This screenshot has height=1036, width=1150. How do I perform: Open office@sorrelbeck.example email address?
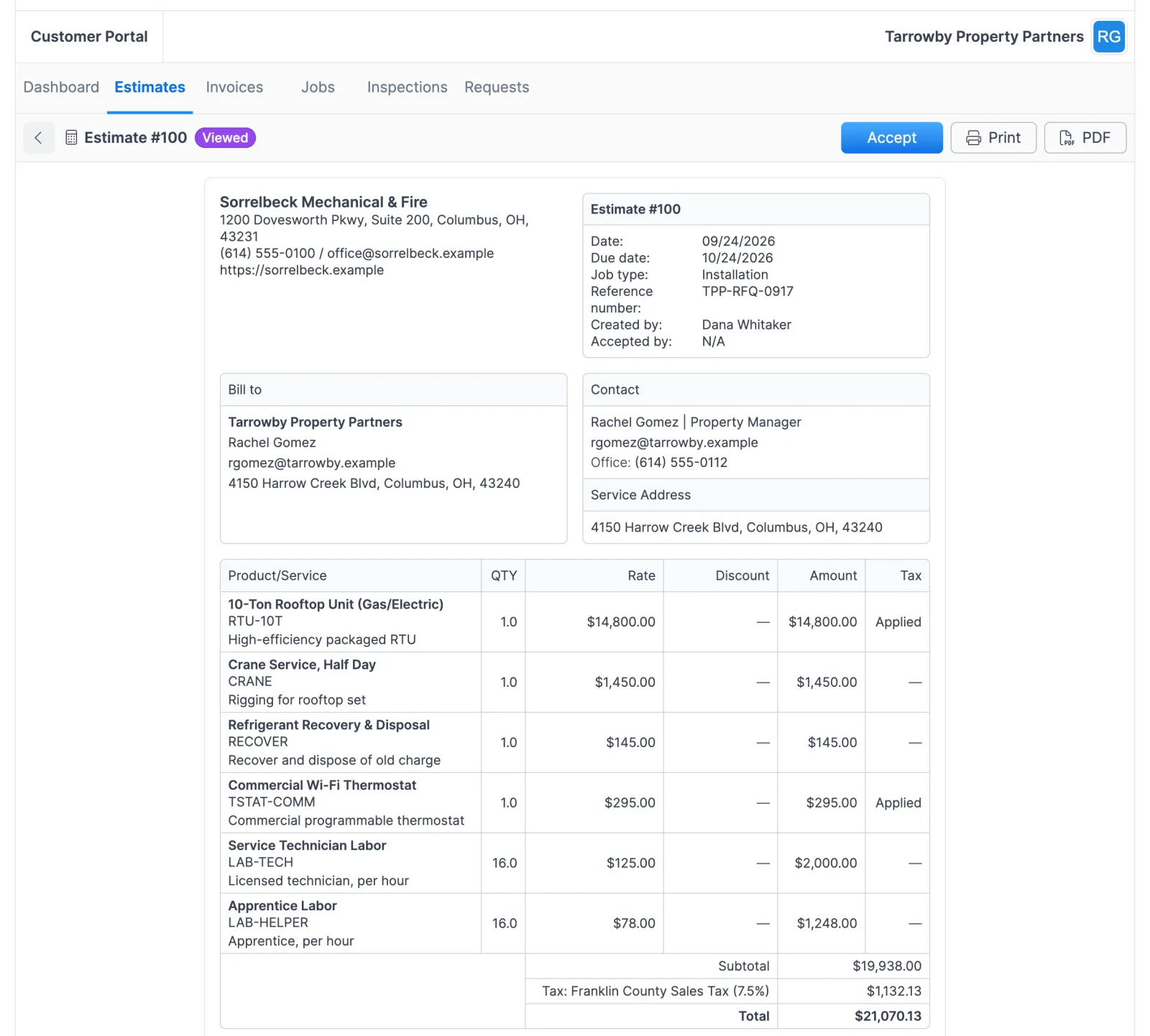tap(410, 253)
